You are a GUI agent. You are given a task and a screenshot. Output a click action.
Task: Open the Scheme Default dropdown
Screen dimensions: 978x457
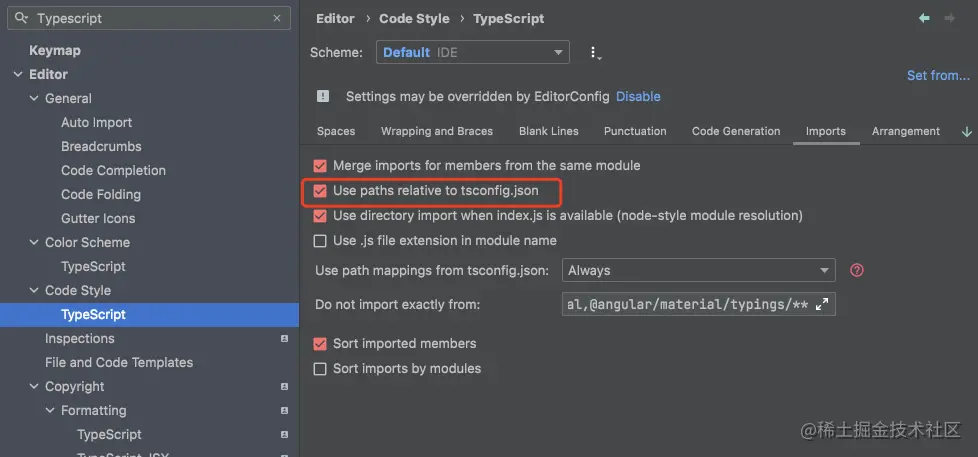click(472, 52)
